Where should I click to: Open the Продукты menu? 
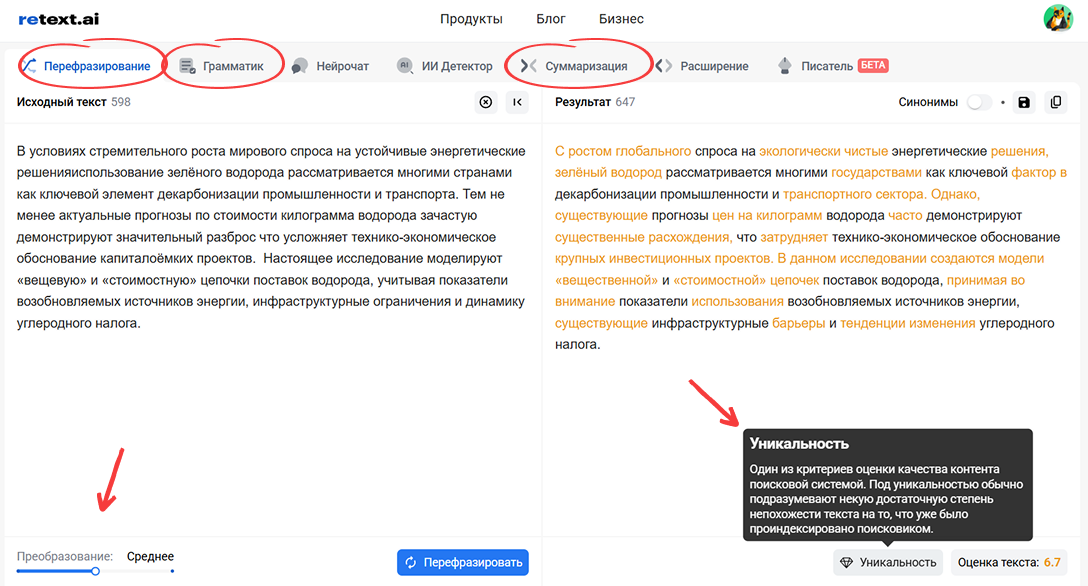(x=471, y=19)
